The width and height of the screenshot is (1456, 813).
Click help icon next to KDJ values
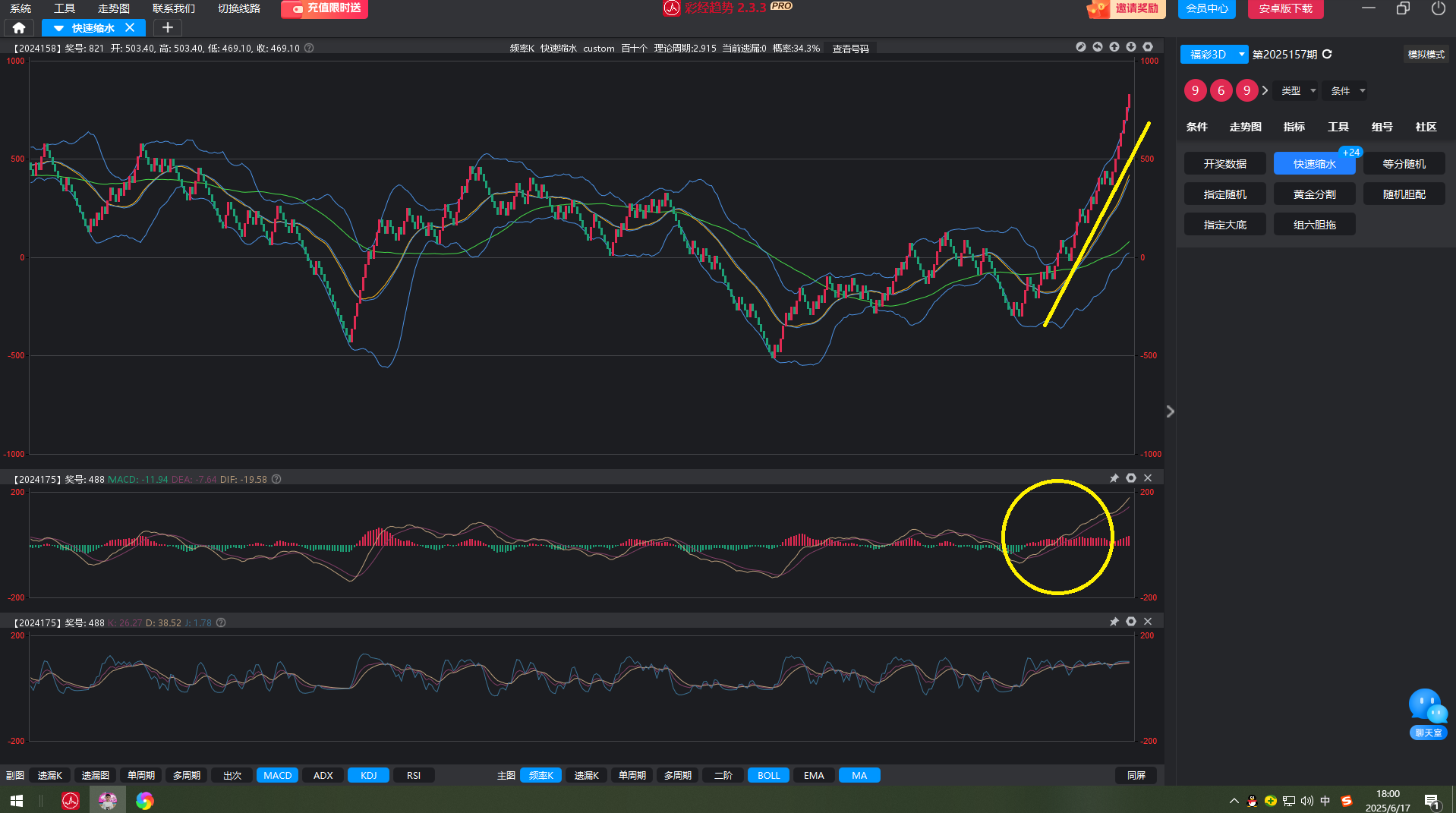pyautogui.click(x=221, y=622)
